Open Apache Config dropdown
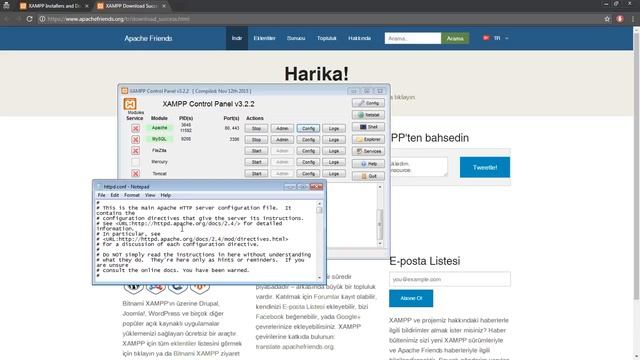The image size is (640, 360). (308, 128)
